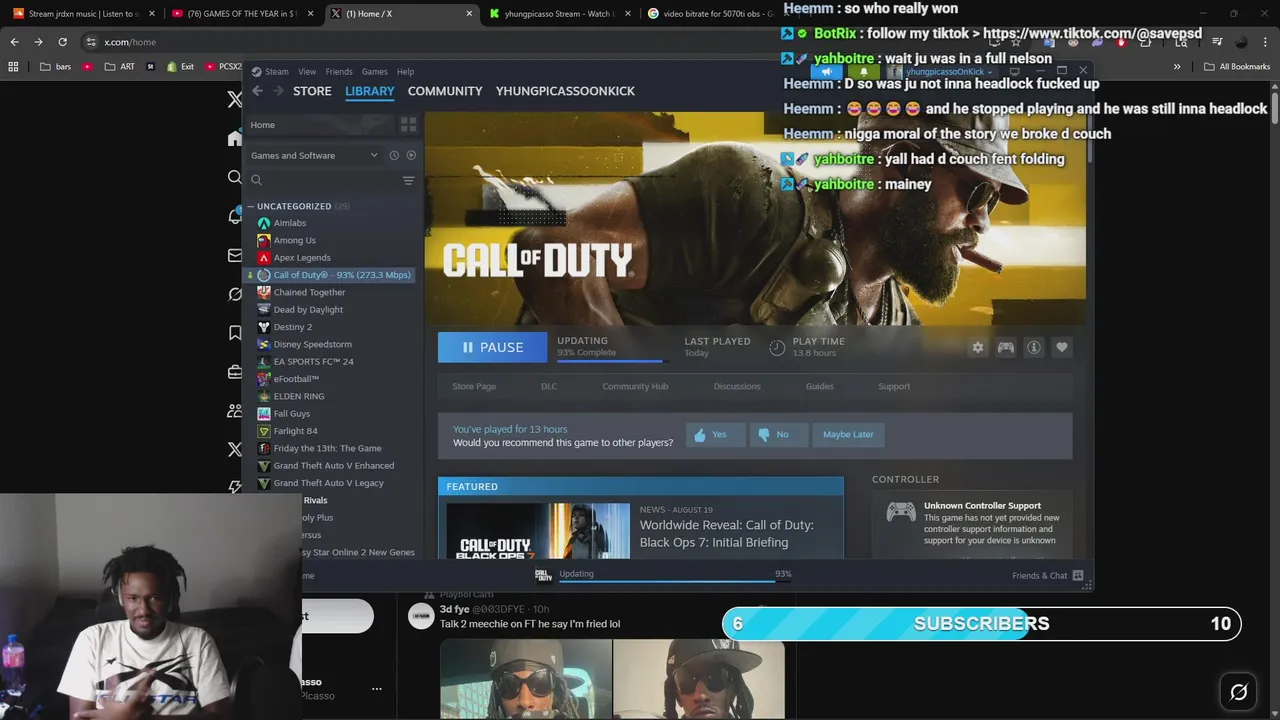Image resolution: width=1280 pixels, height=720 pixels.
Task: Open Black Ops 7 featured news thumbnail
Action: pos(538,531)
